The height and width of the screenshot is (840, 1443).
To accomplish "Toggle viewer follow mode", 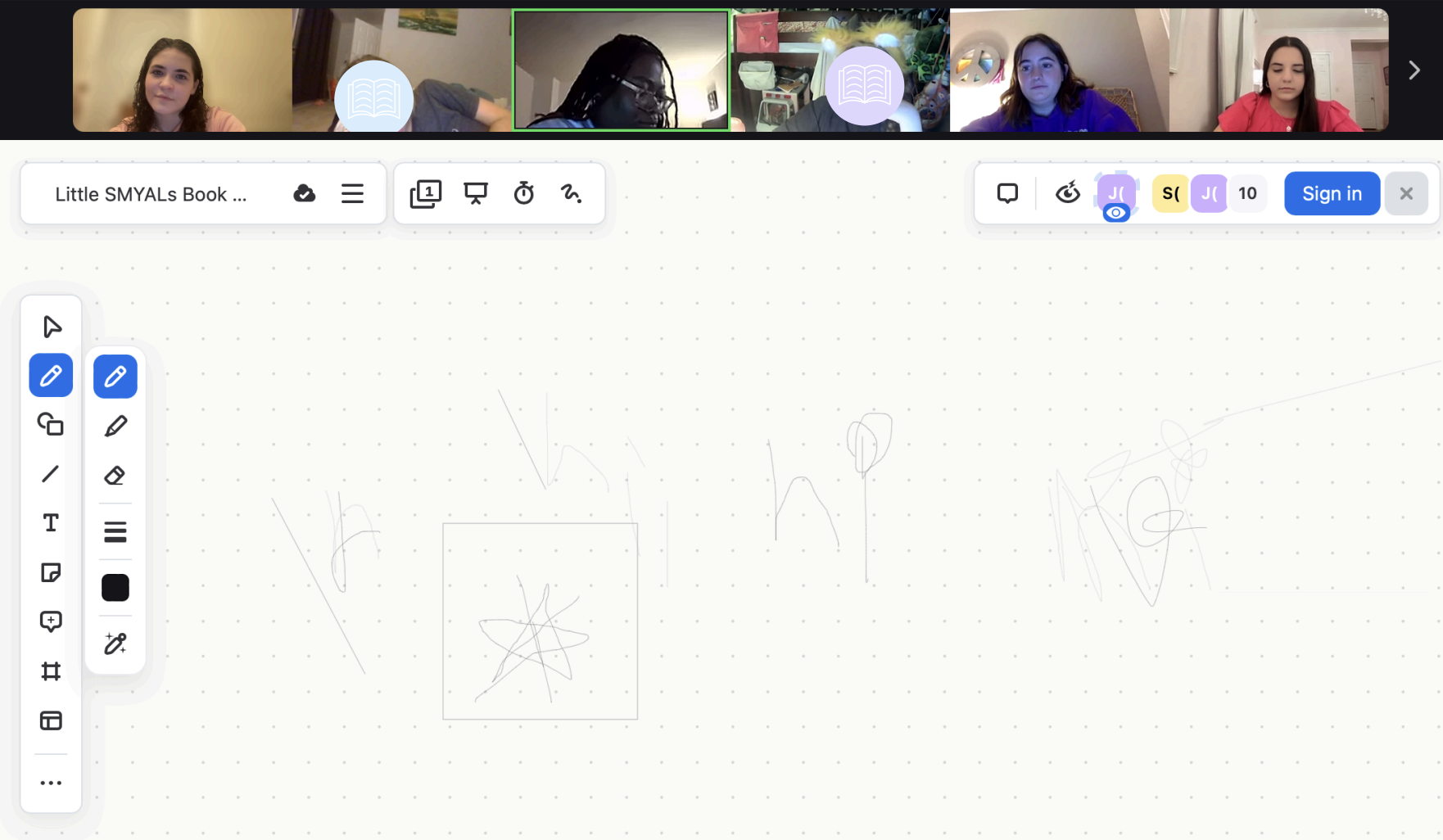I will point(1067,193).
